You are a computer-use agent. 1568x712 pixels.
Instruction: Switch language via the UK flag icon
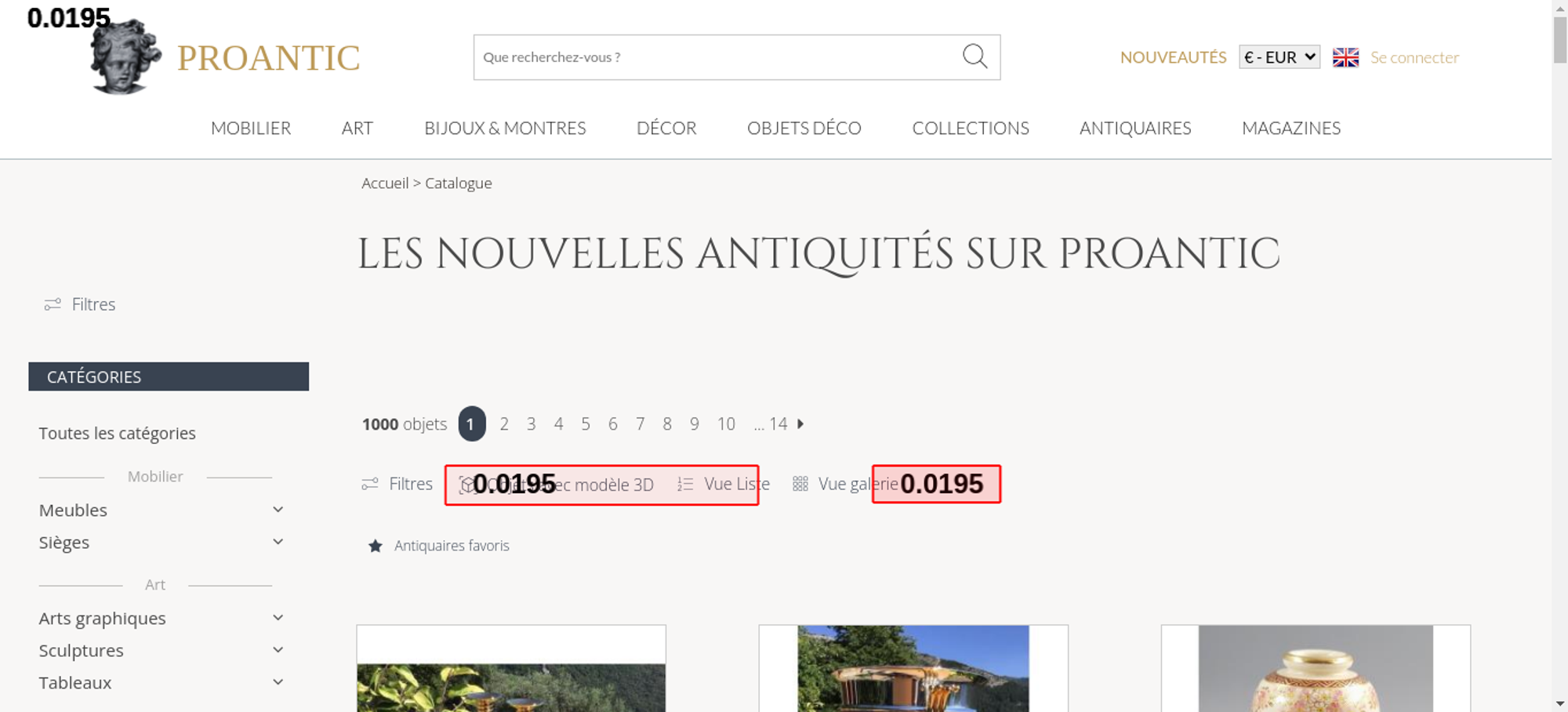[x=1345, y=57]
